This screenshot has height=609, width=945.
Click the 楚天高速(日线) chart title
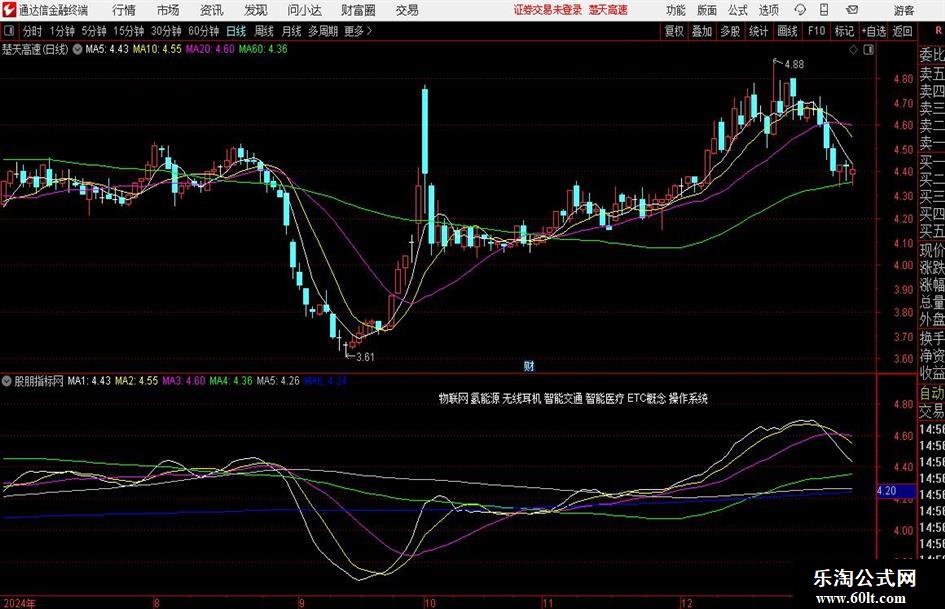point(35,49)
